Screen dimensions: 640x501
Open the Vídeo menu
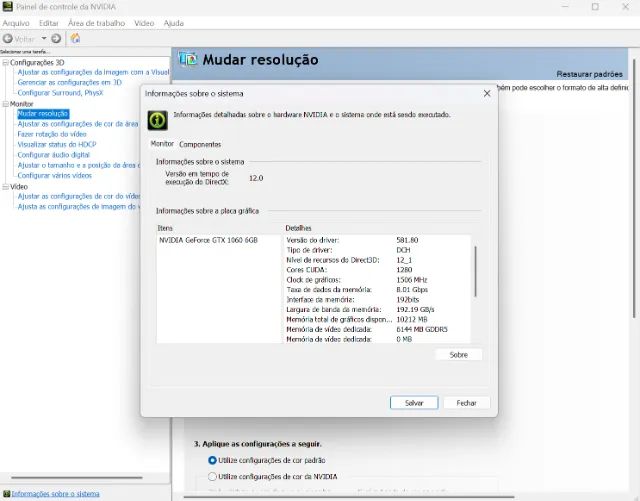(144, 23)
